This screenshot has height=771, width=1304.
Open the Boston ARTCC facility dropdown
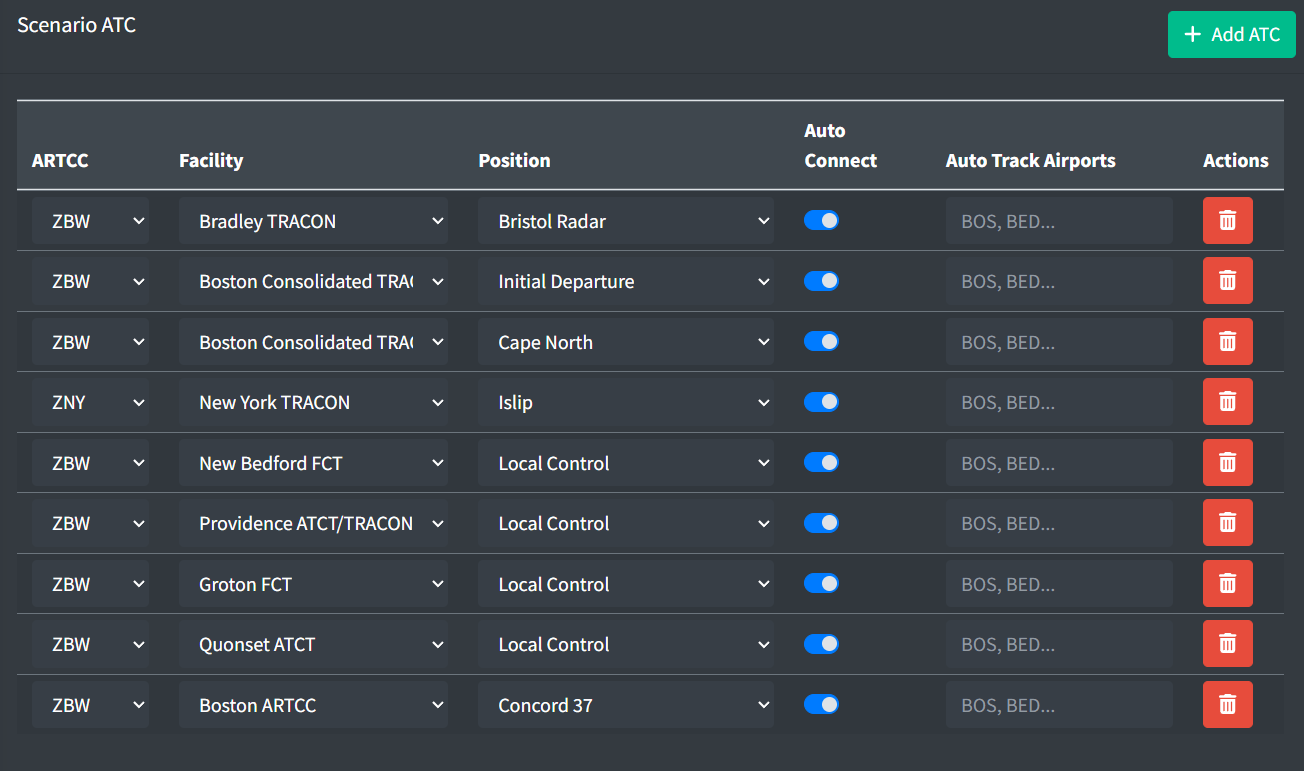(313, 705)
